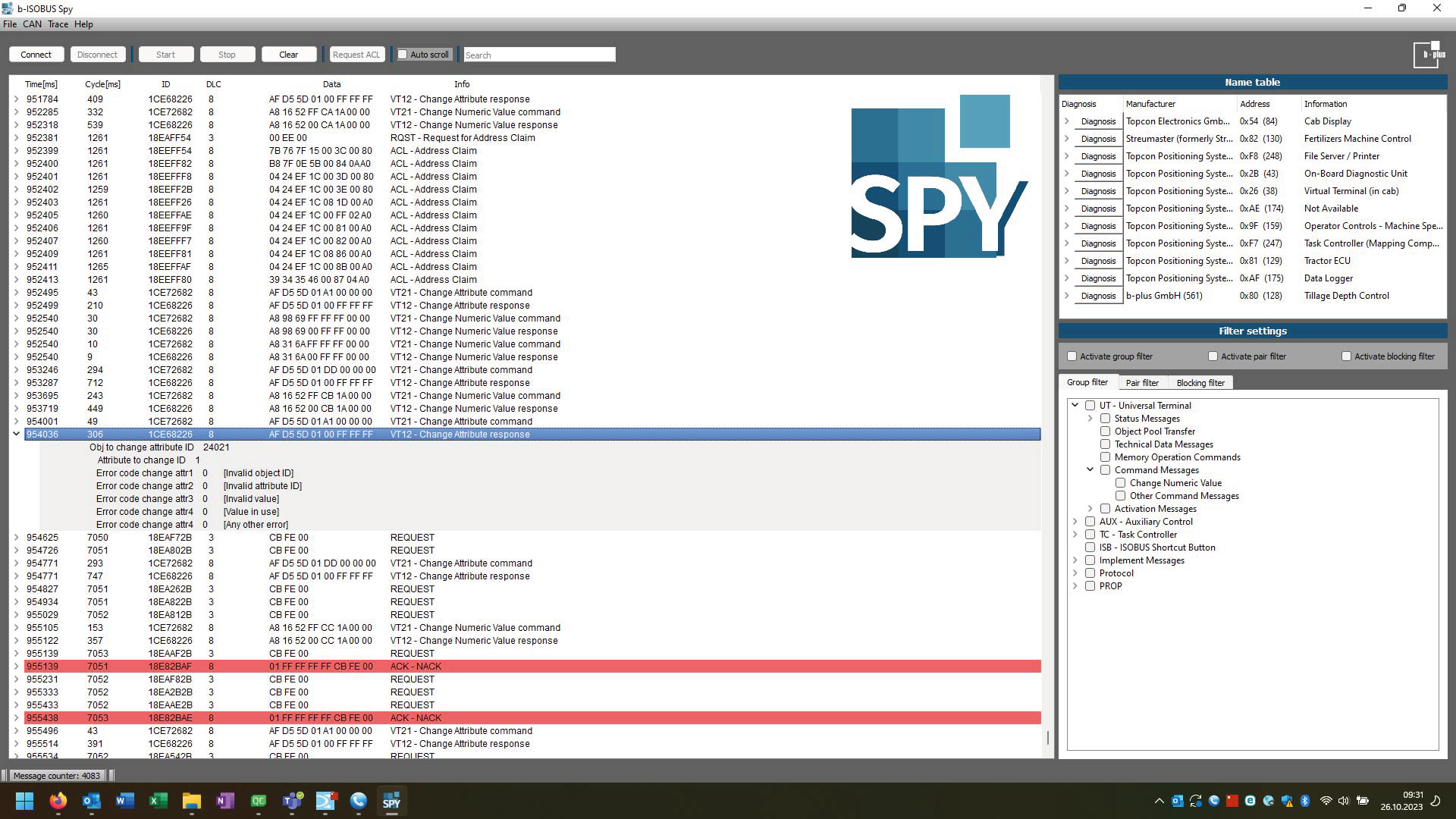Click the Request ACL button
This screenshot has width=1456, height=819.
(x=356, y=55)
